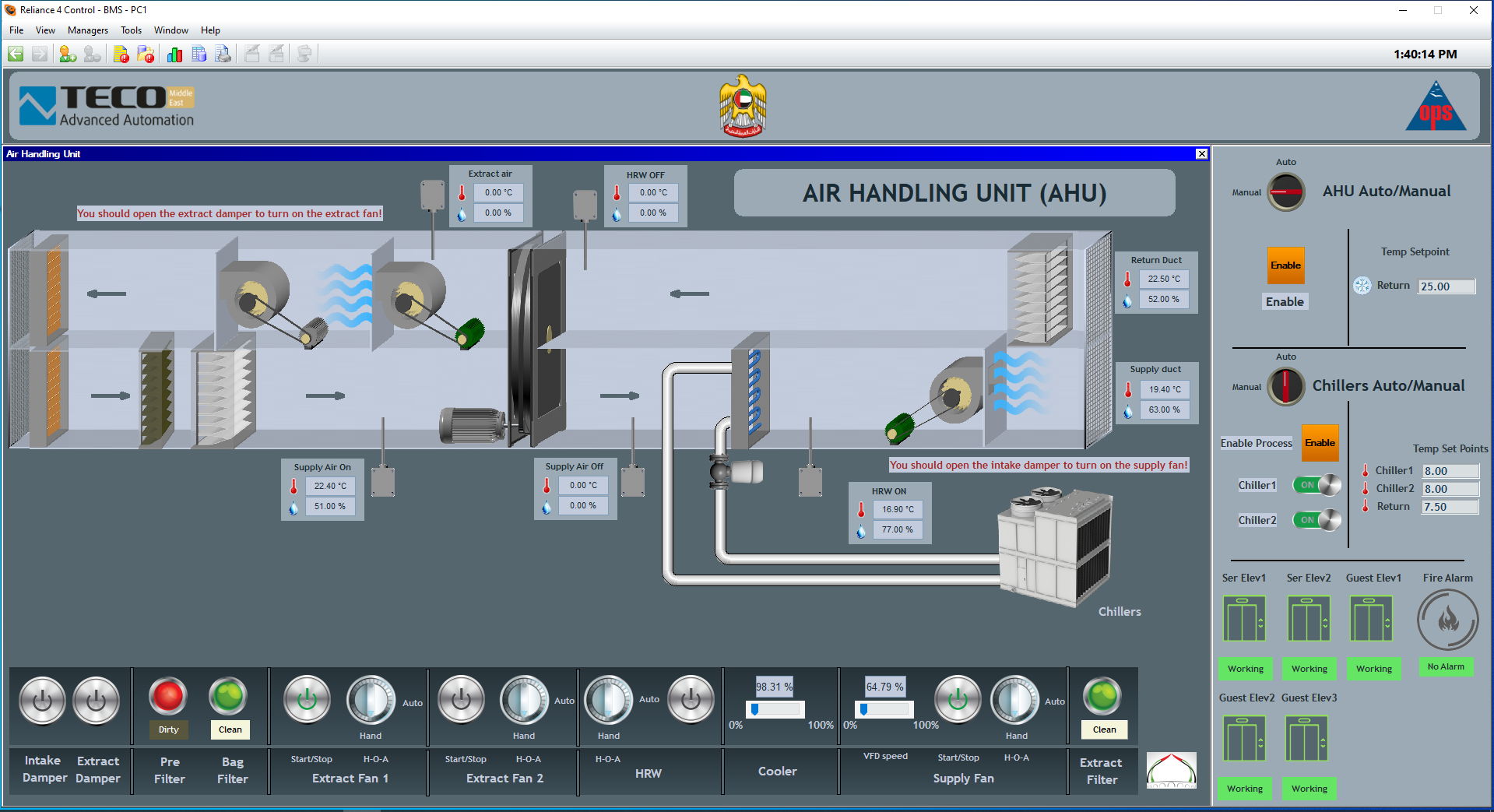Click the Ser Elev1 elevator icon
The image size is (1494, 812).
pyautogui.click(x=1244, y=619)
